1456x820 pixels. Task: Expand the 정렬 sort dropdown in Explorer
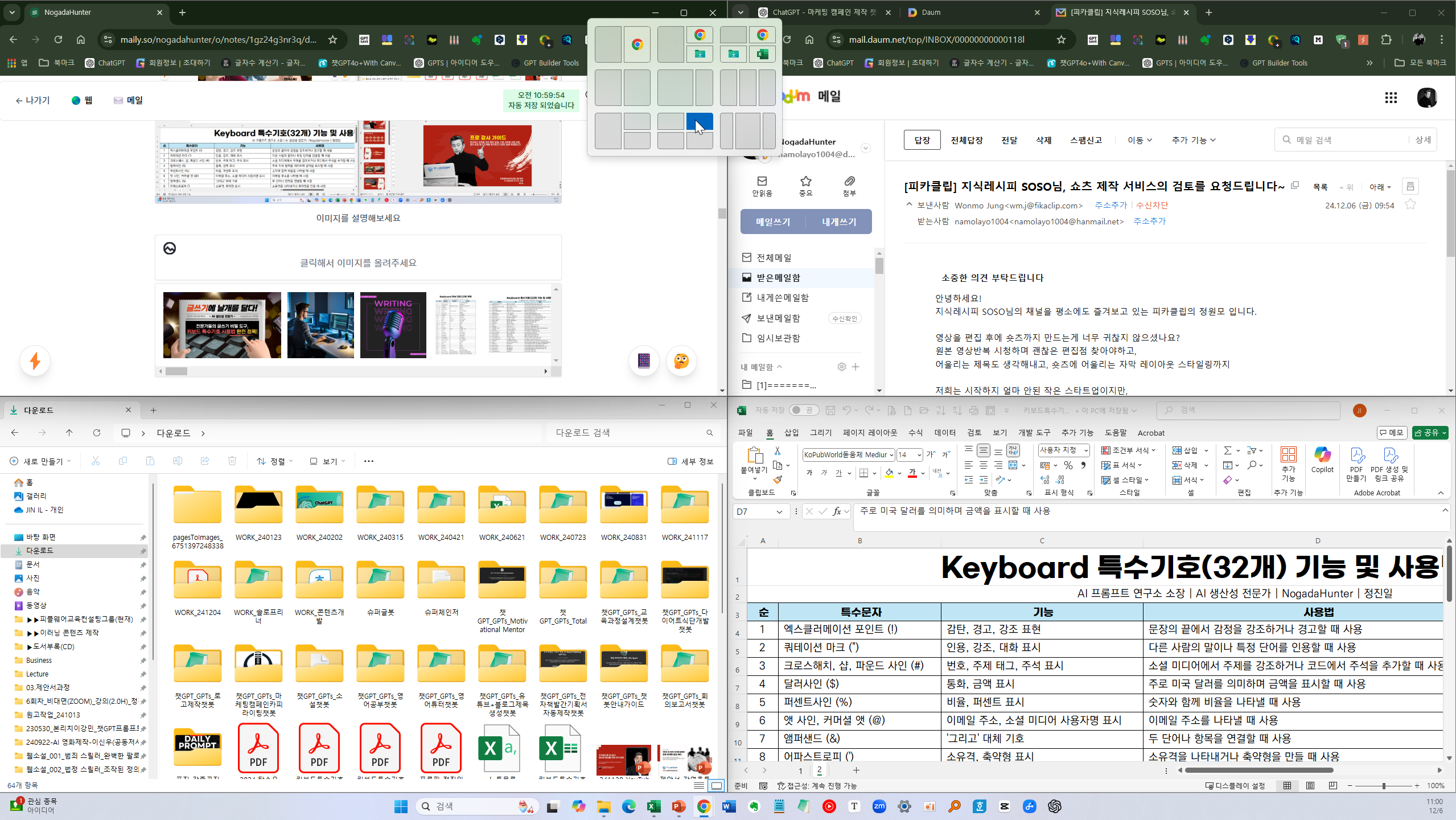pyautogui.click(x=275, y=461)
